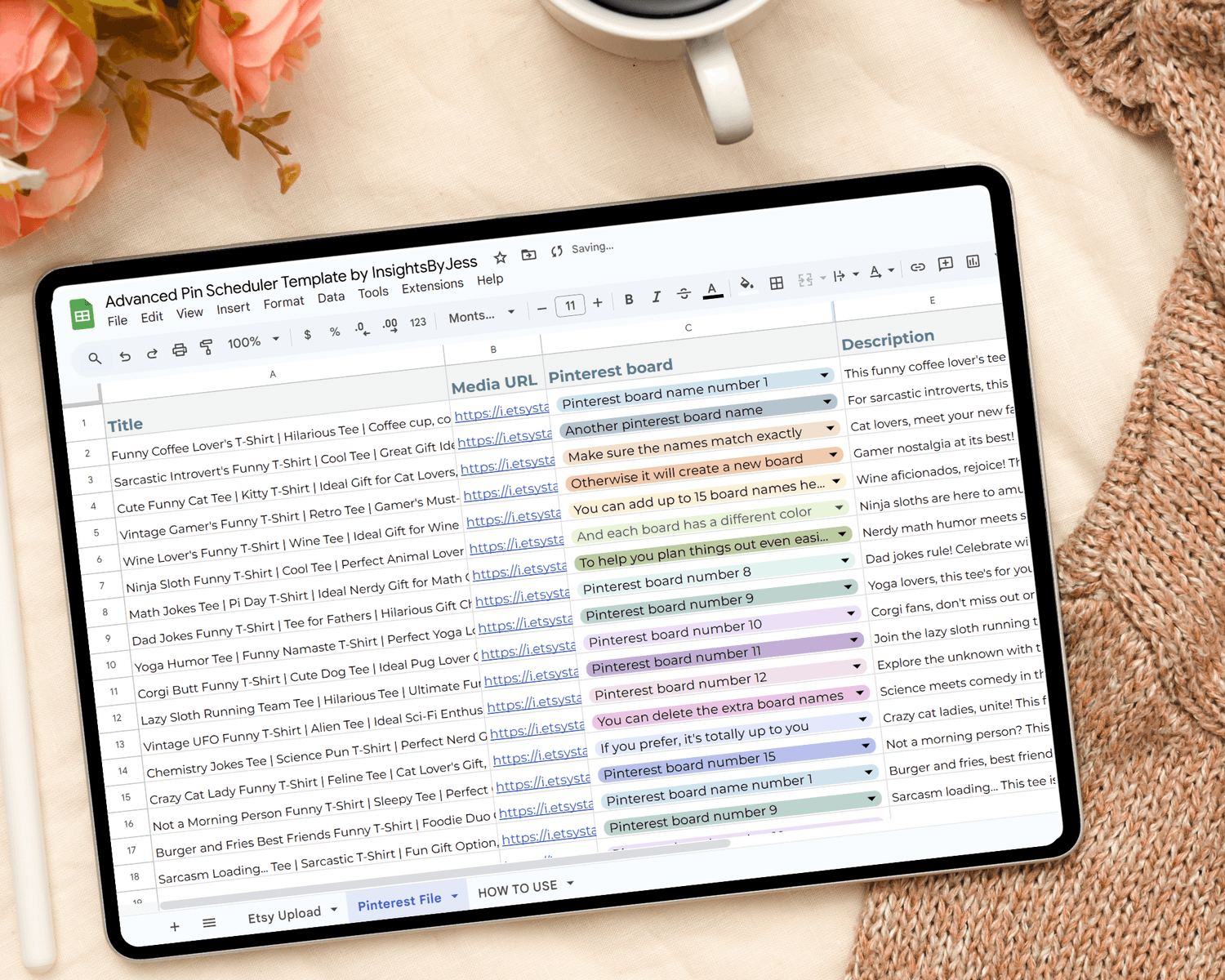The width and height of the screenshot is (1225, 980).
Task: Toggle strikethrough formatting
Action: tap(684, 294)
